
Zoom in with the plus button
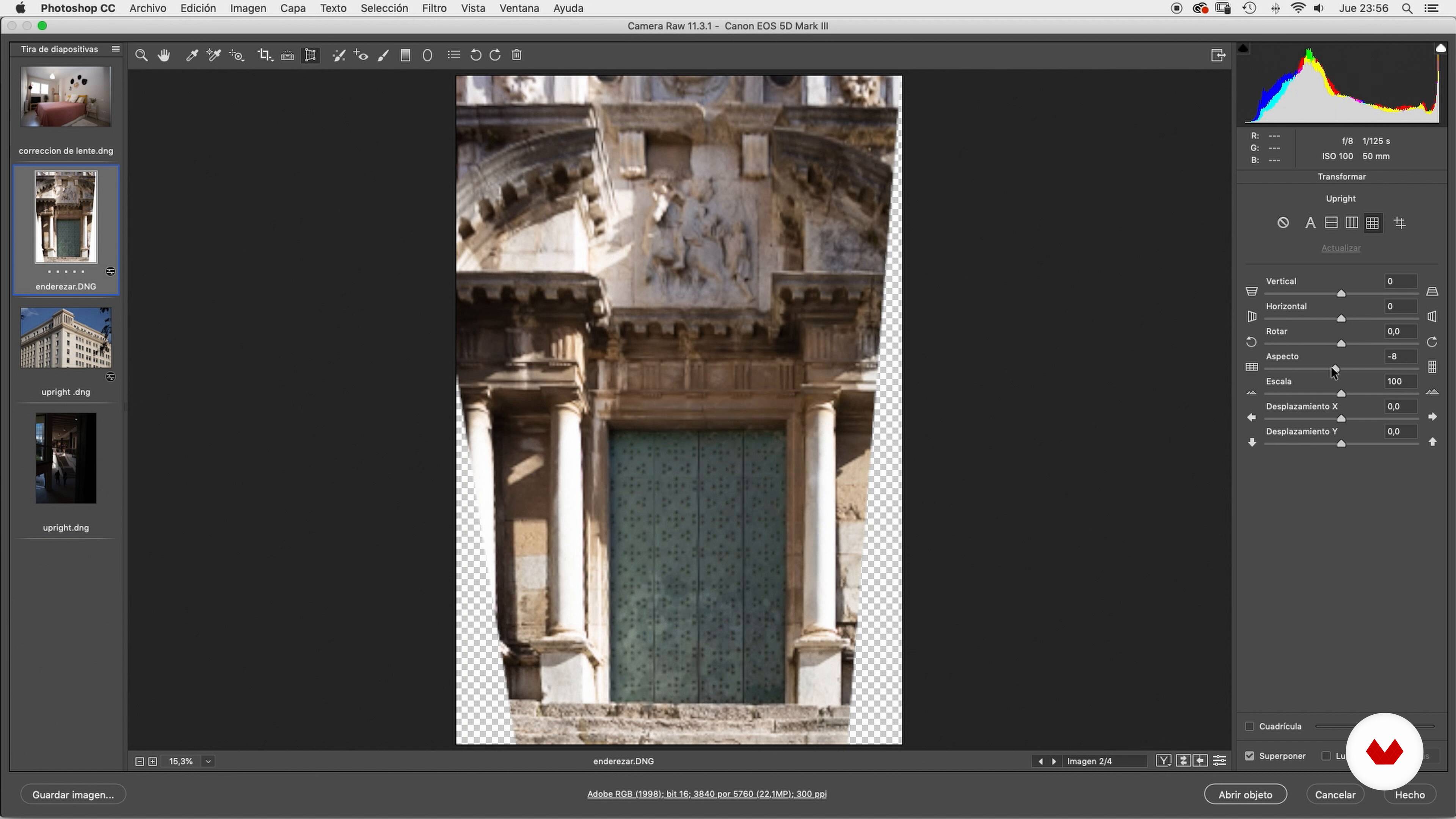pyautogui.click(x=152, y=761)
